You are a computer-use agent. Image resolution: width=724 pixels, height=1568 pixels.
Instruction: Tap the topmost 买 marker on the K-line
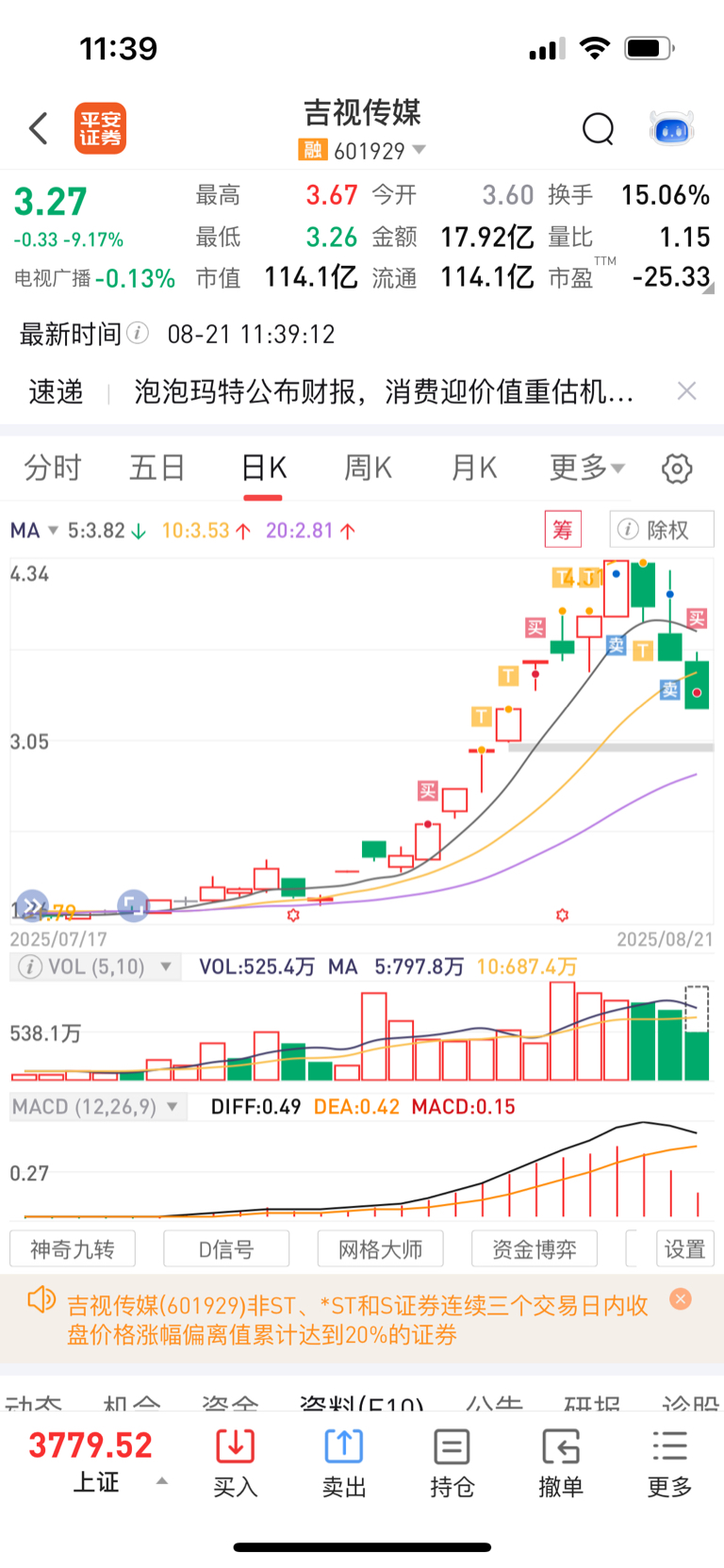[697, 619]
